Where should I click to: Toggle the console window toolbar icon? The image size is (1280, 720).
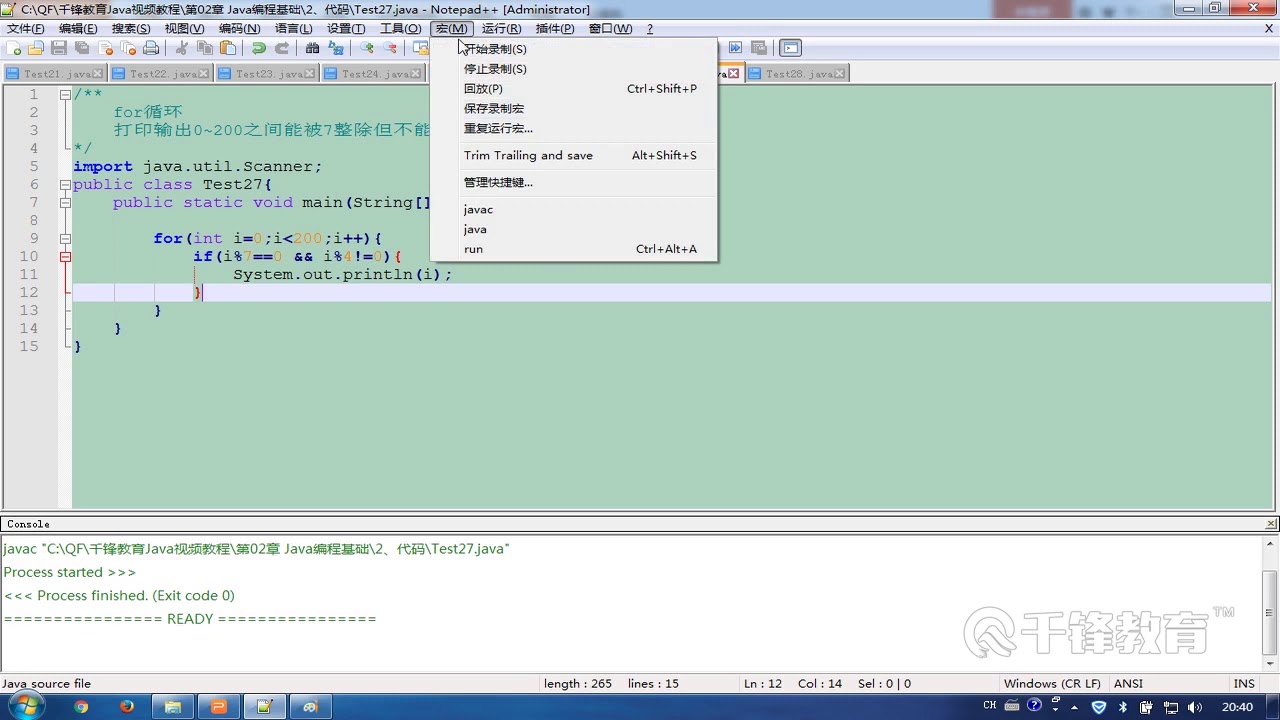(x=791, y=48)
